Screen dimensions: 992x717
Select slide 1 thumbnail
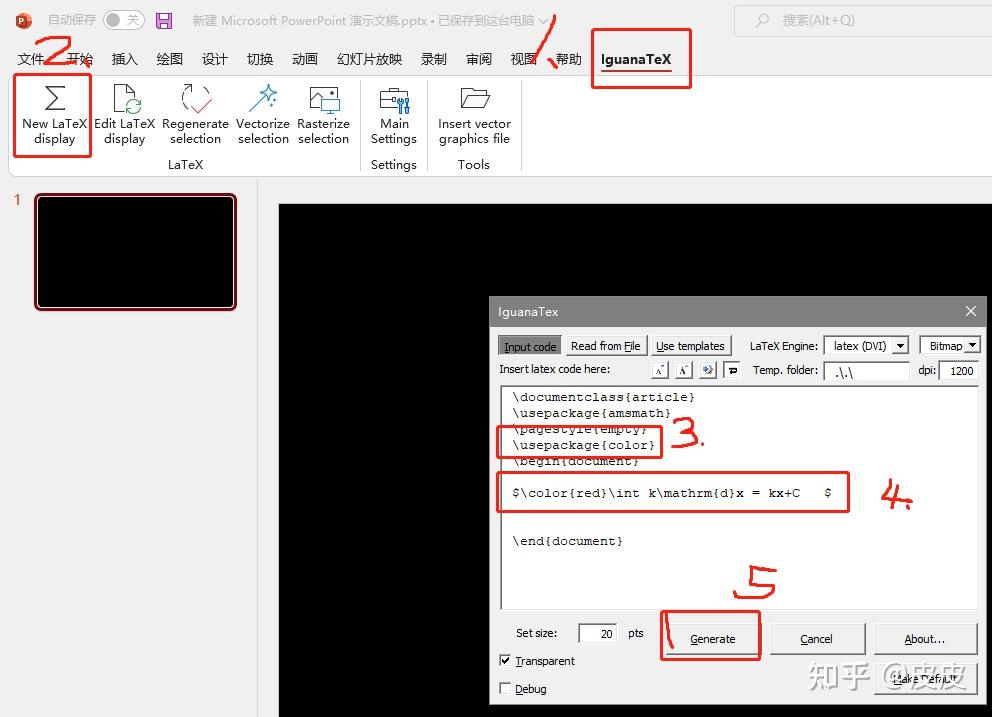click(135, 252)
